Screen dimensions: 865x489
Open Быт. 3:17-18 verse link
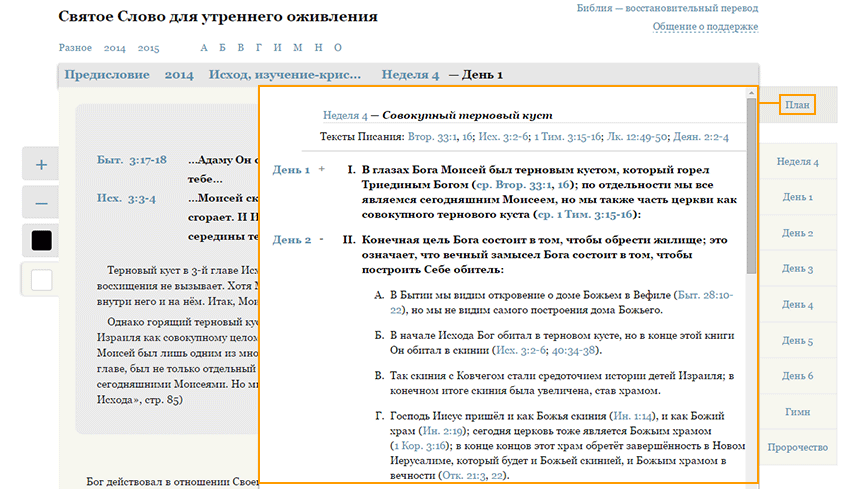tap(132, 160)
